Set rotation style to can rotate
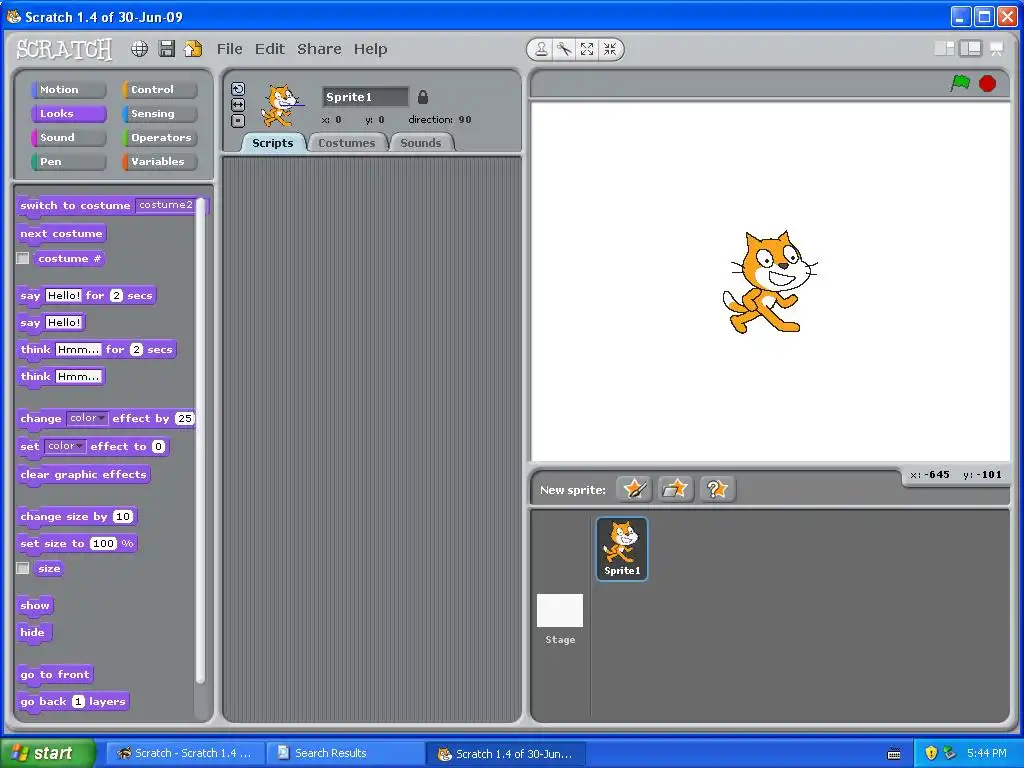Image resolution: width=1024 pixels, height=768 pixels. coord(238,89)
